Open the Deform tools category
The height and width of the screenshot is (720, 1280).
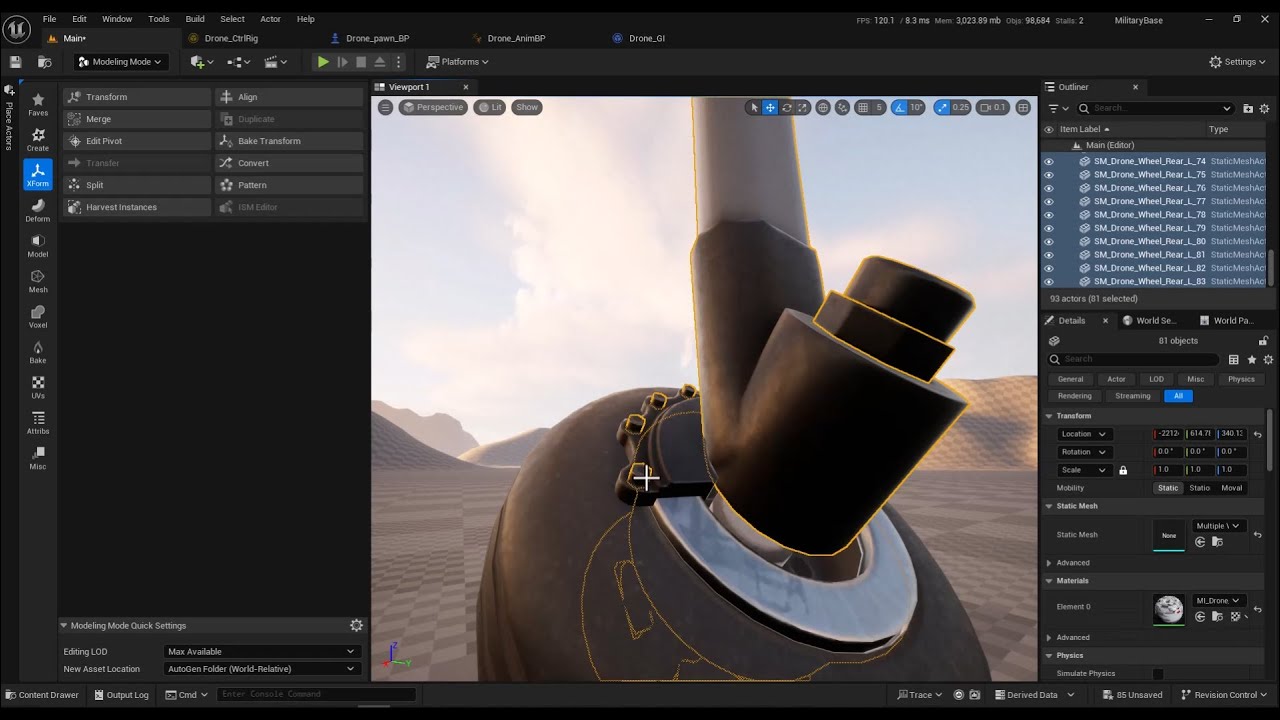point(38,210)
